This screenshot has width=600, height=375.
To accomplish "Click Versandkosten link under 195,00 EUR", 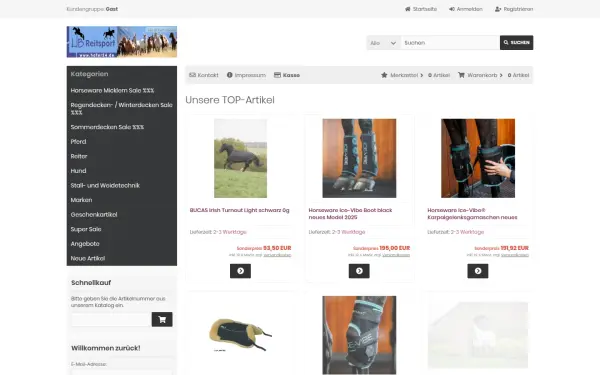I will tap(396, 255).
